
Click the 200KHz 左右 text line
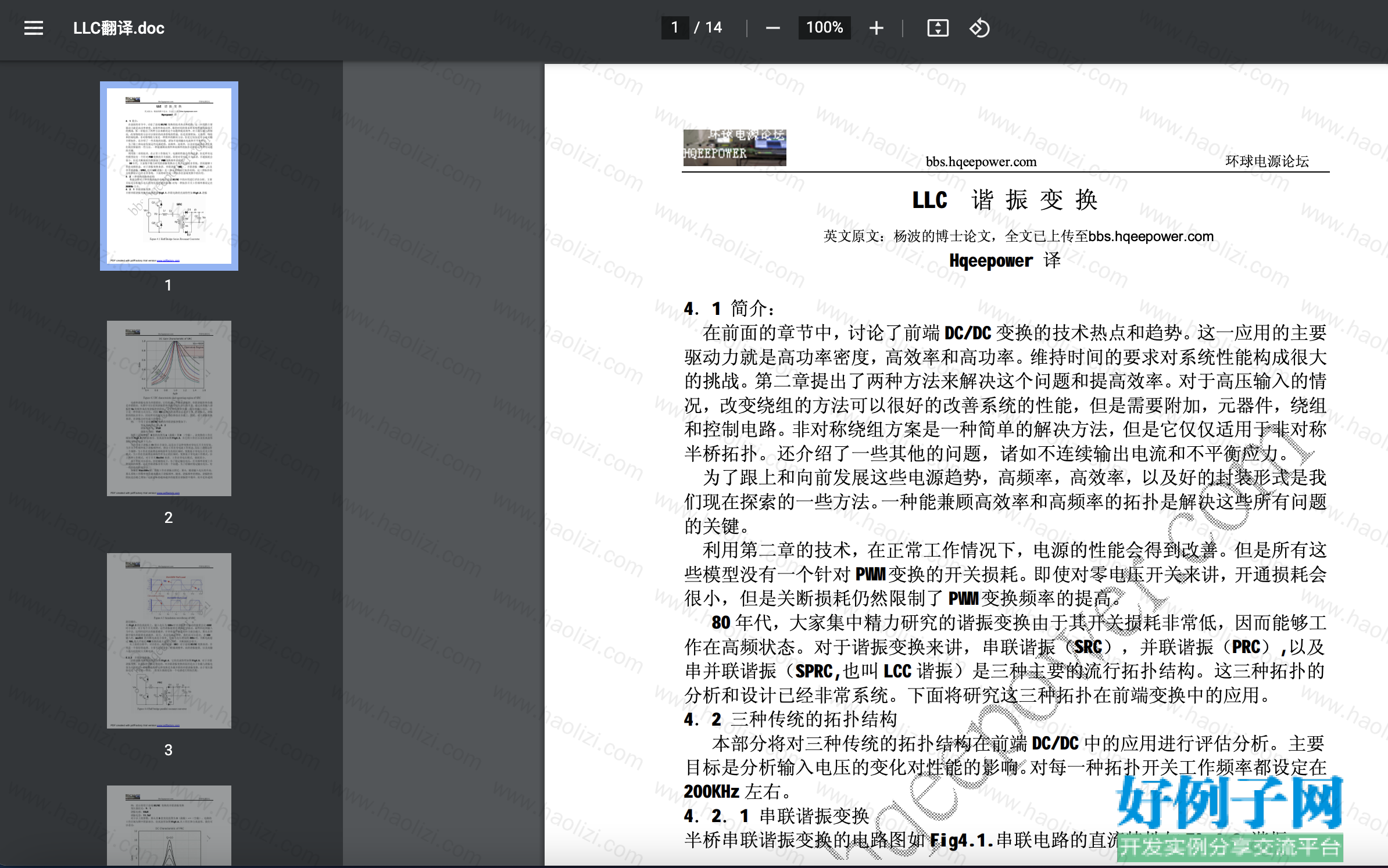click(x=736, y=791)
